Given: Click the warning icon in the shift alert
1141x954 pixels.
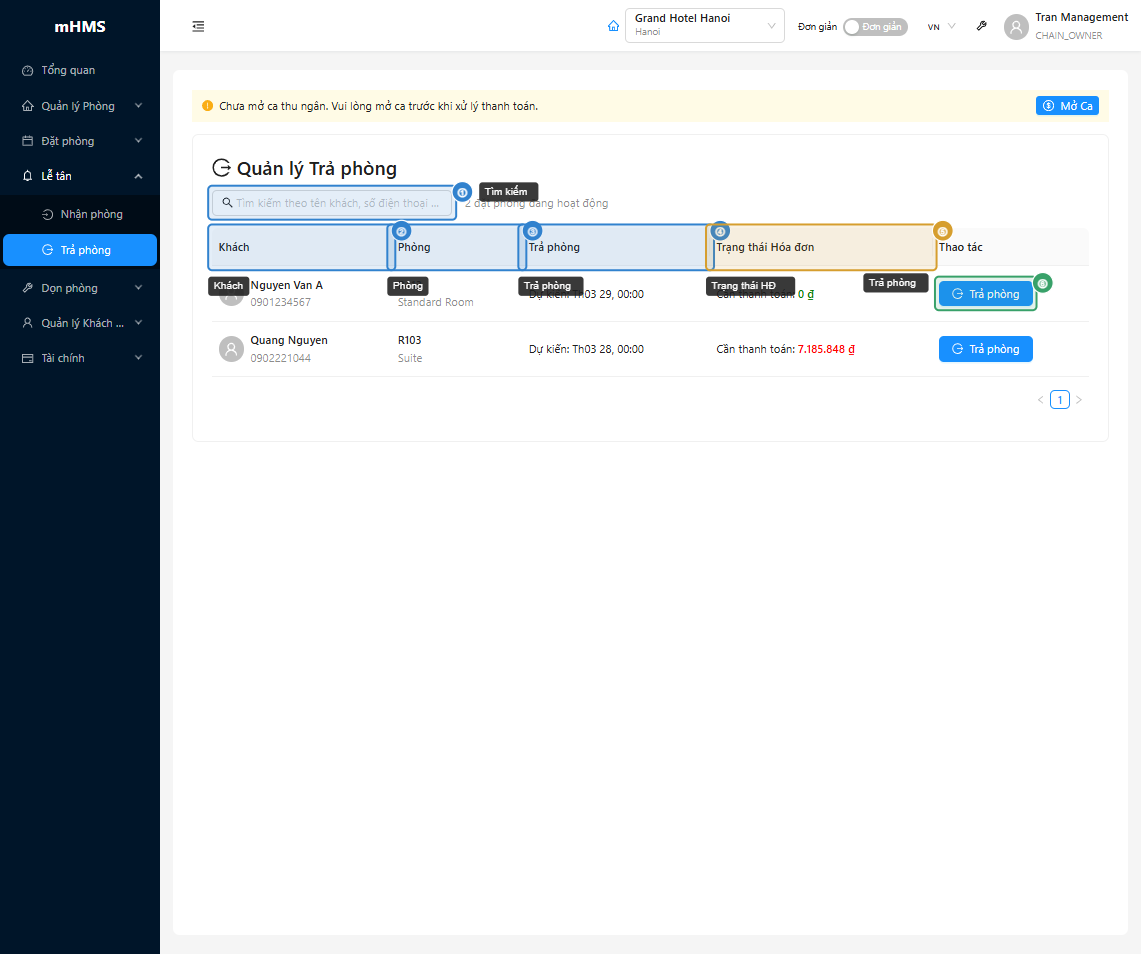Looking at the screenshot, I should pyautogui.click(x=207, y=106).
